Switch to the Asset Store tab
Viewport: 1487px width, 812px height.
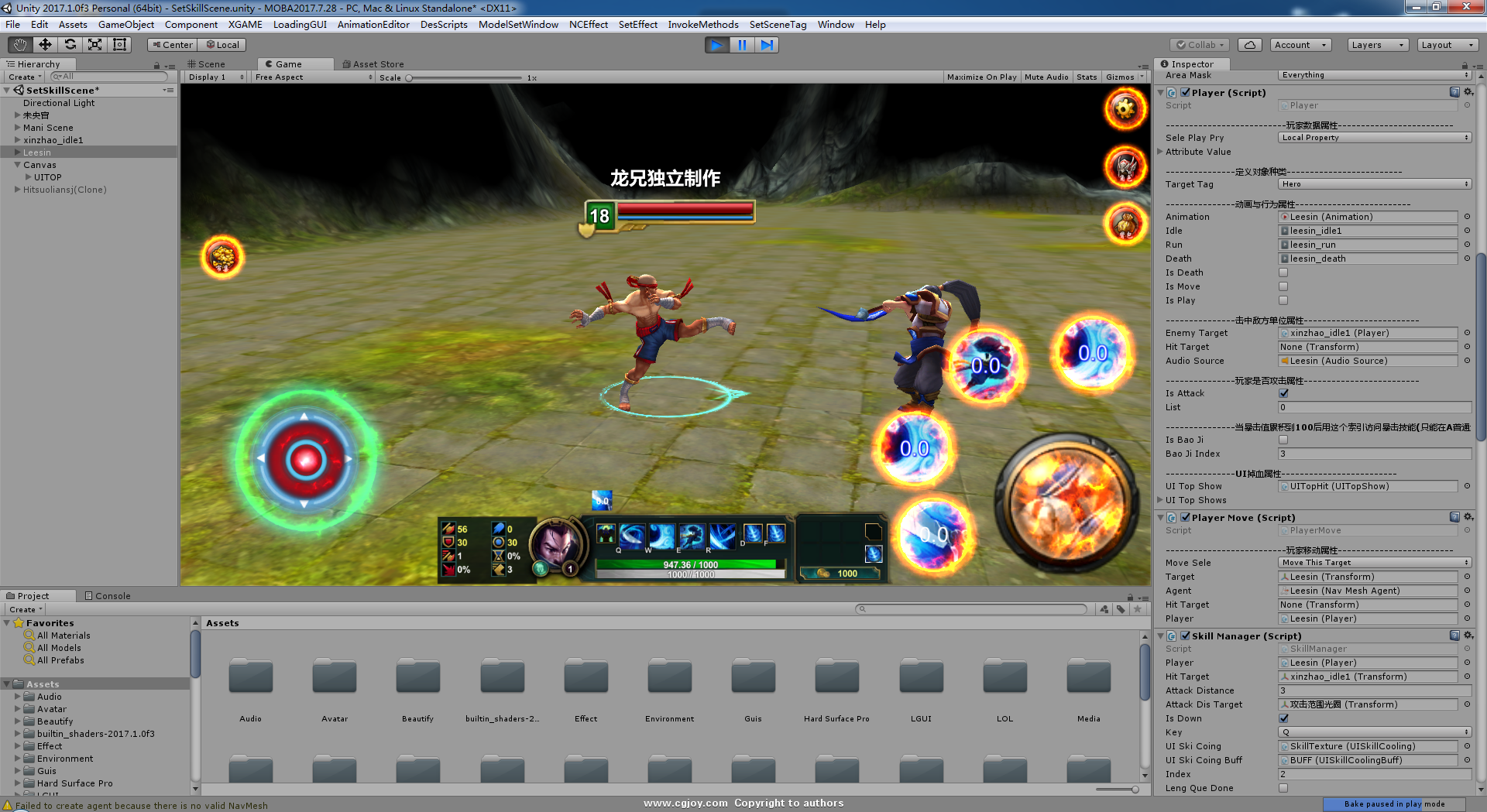(373, 64)
